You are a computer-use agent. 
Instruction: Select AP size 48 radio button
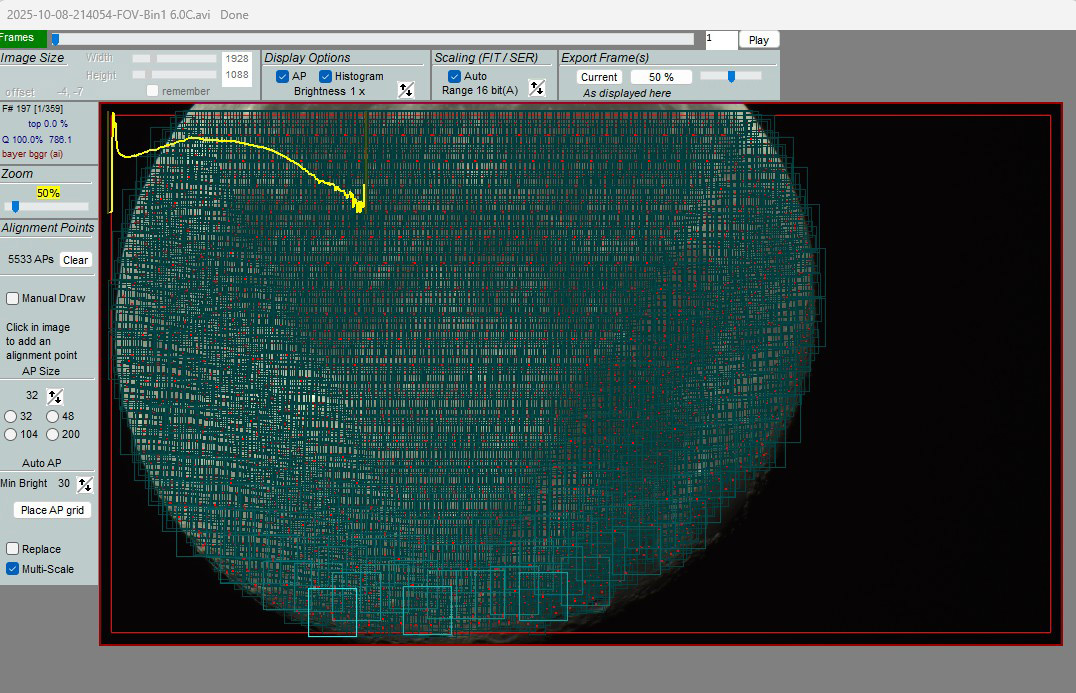(x=52, y=416)
